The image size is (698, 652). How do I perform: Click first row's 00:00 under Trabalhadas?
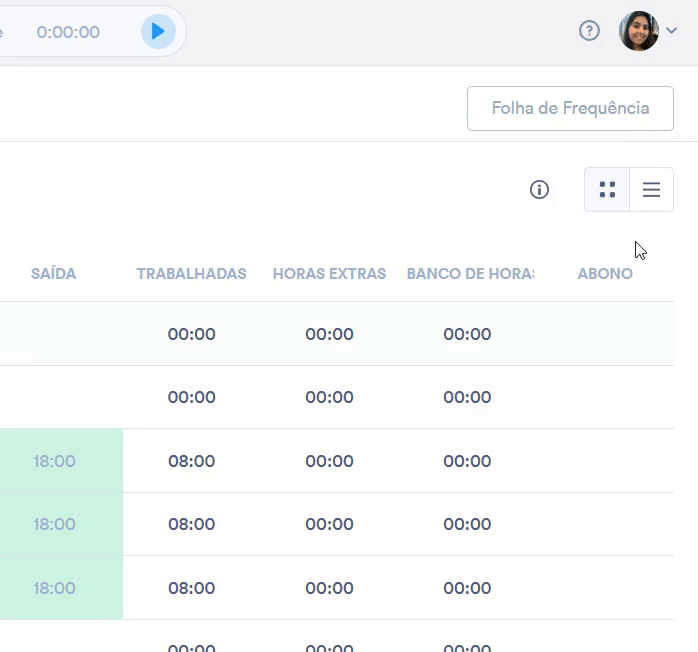point(191,334)
